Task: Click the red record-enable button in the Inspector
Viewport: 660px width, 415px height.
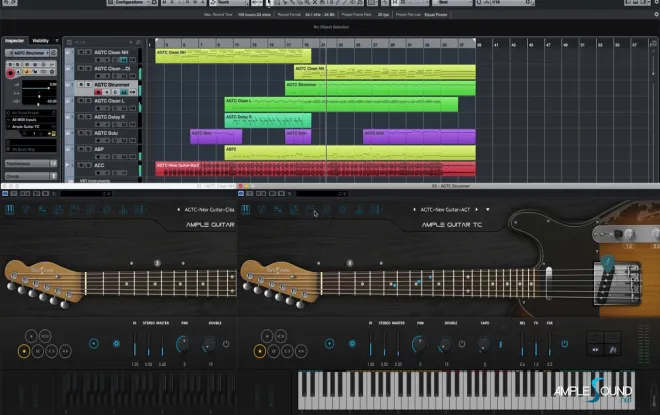Action: [x=10, y=73]
